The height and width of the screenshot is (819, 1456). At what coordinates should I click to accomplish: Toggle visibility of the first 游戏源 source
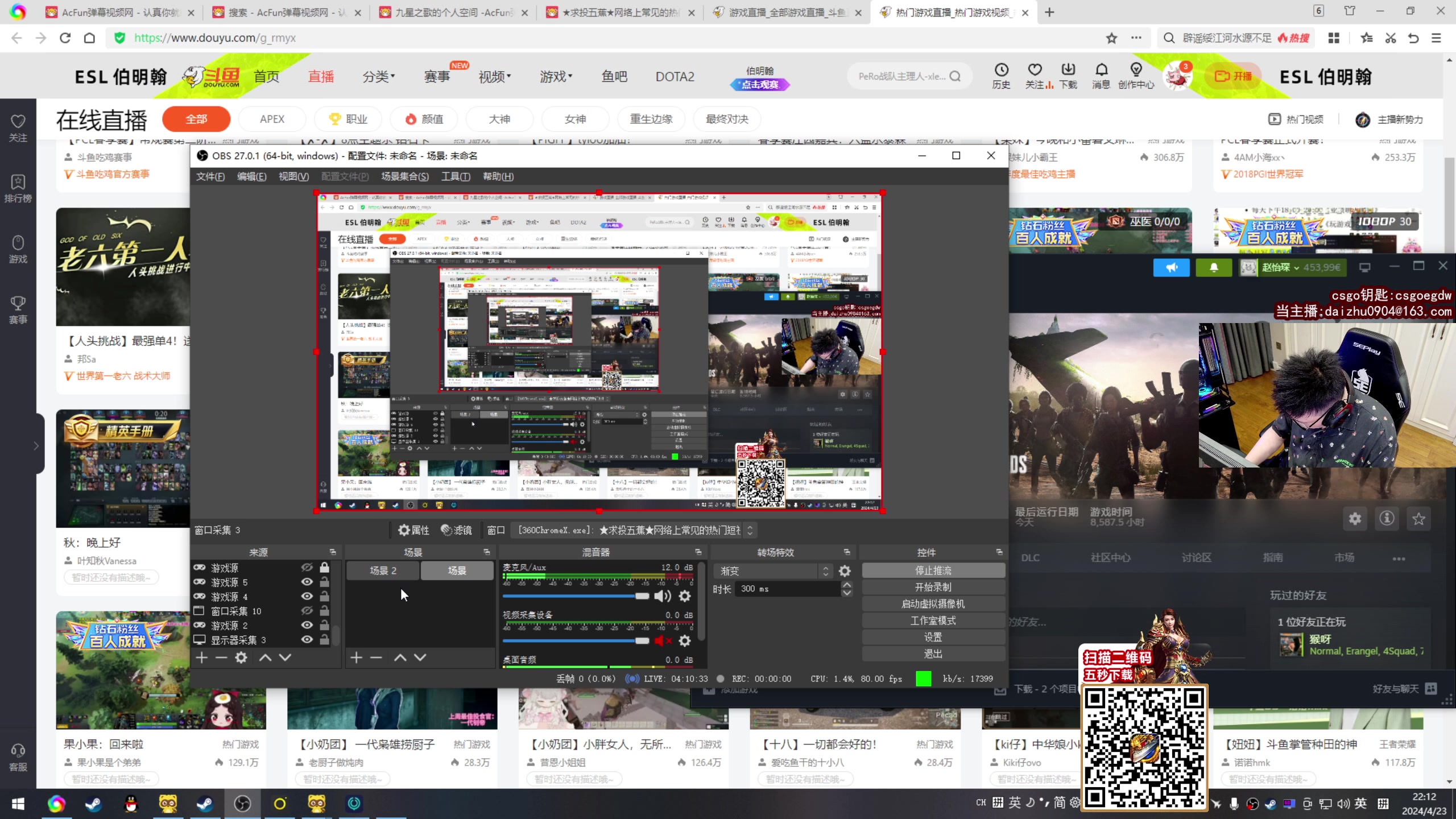click(x=307, y=567)
